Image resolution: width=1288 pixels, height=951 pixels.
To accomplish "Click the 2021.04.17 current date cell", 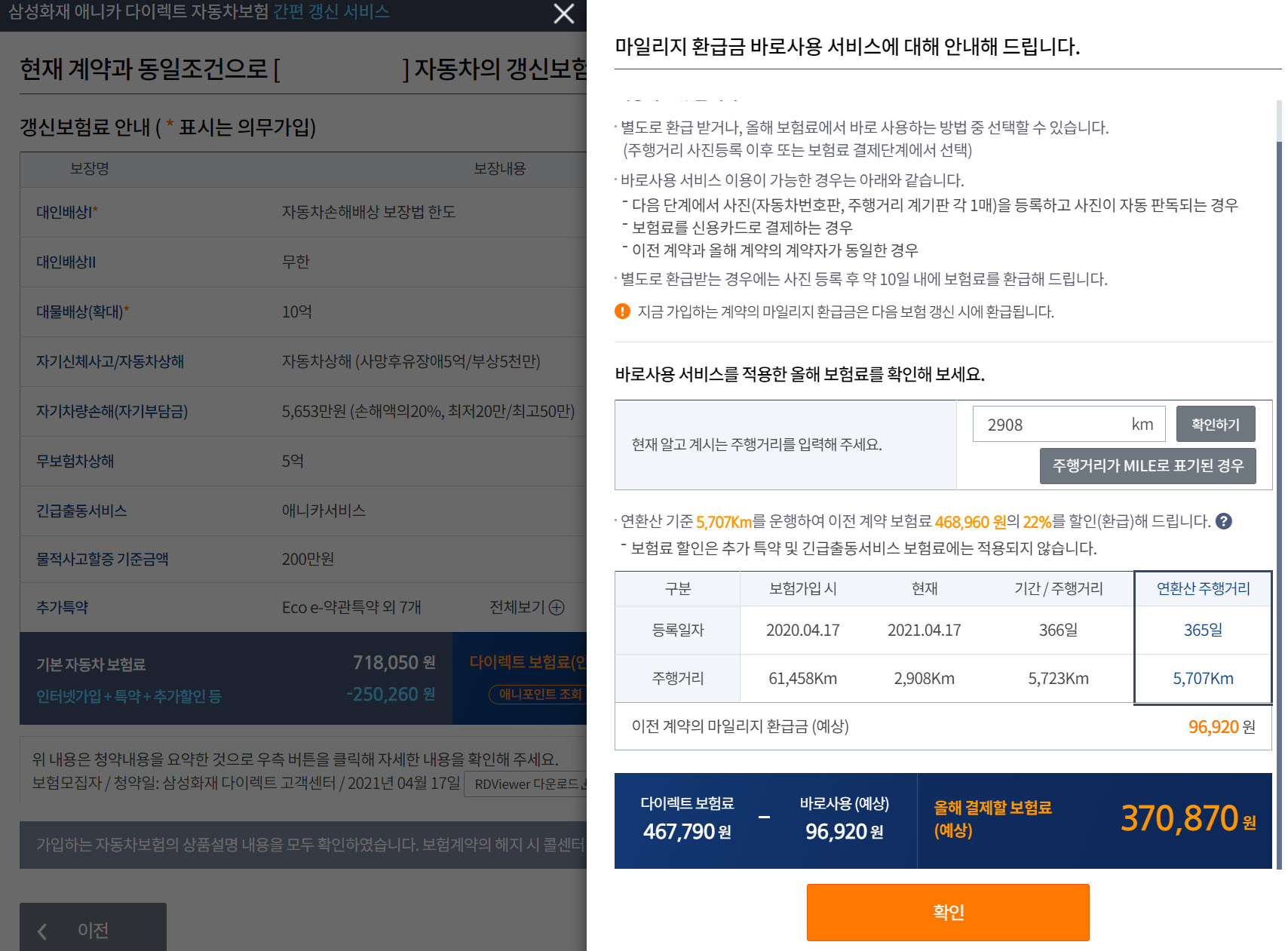I will pyautogui.click(x=924, y=630).
